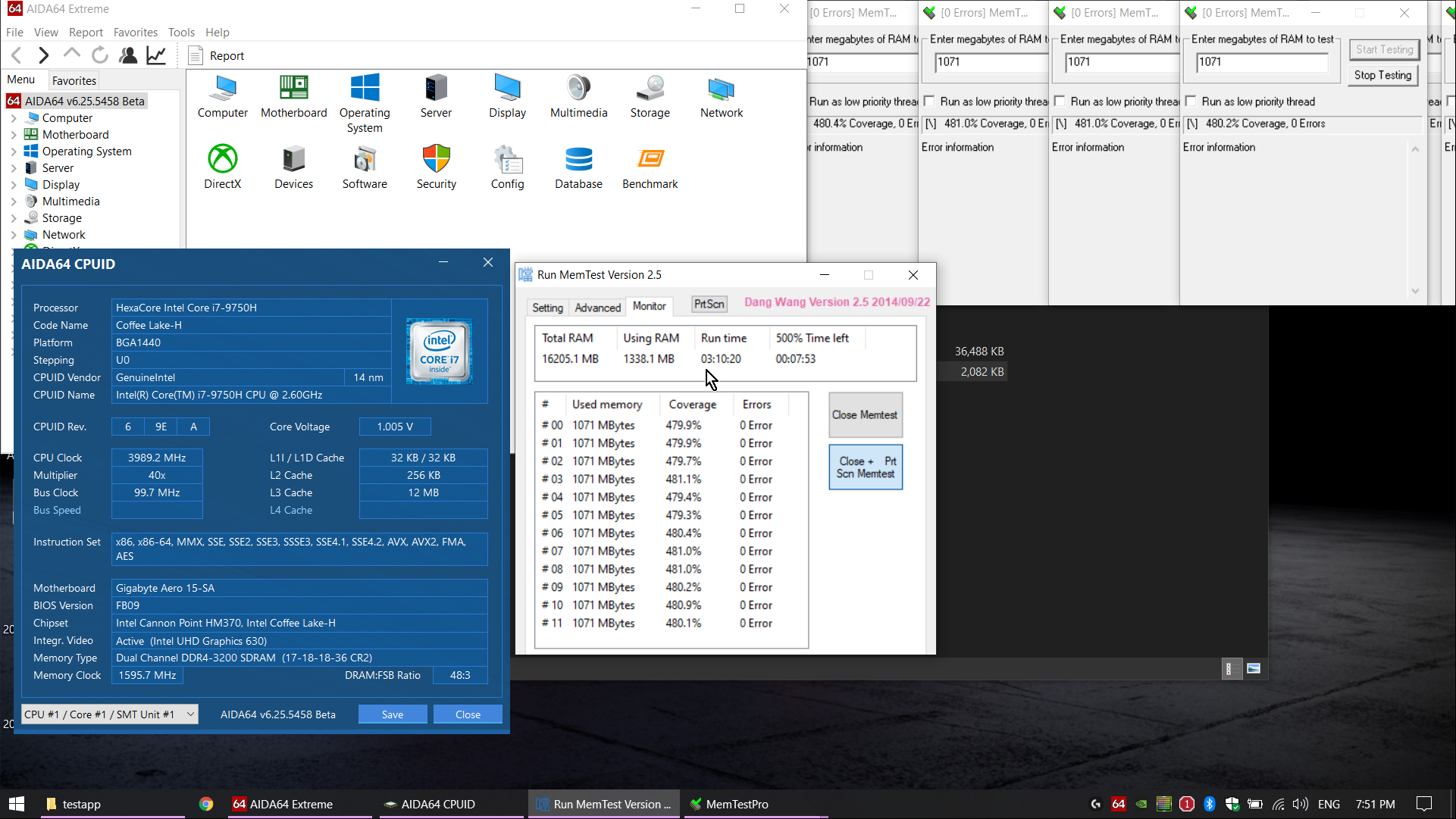Click the error info scrollbar down arrow

tap(1415, 290)
